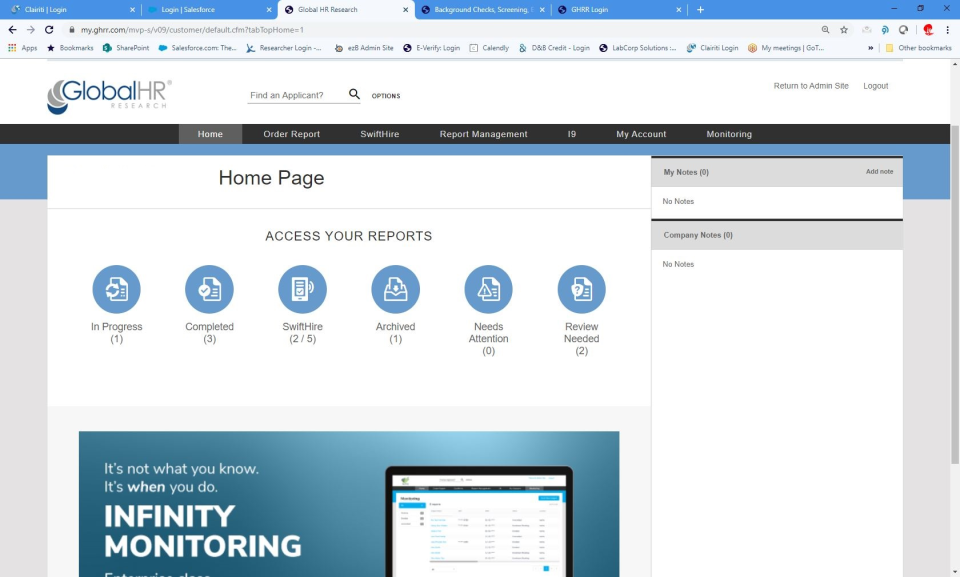Check the Needs Attention reports icon

(x=488, y=288)
